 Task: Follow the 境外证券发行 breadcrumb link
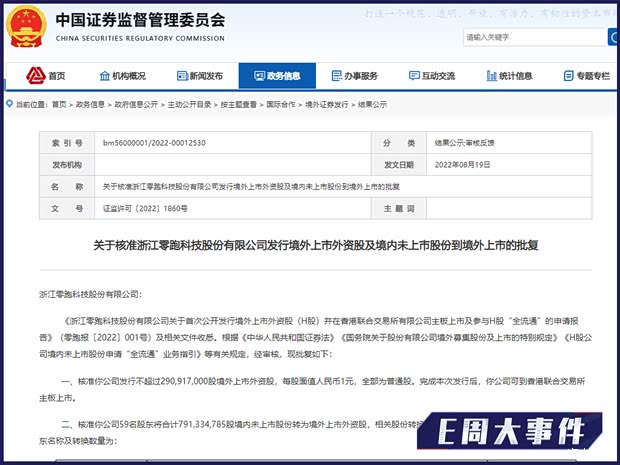tap(327, 104)
